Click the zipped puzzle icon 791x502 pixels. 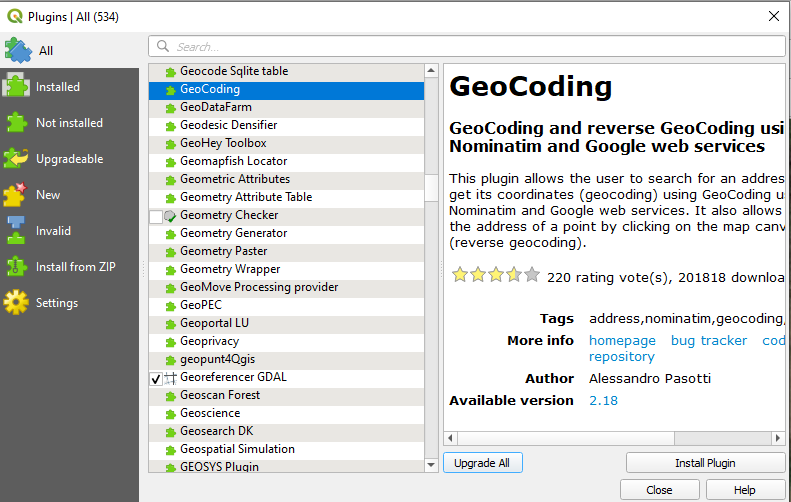pos(16,266)
